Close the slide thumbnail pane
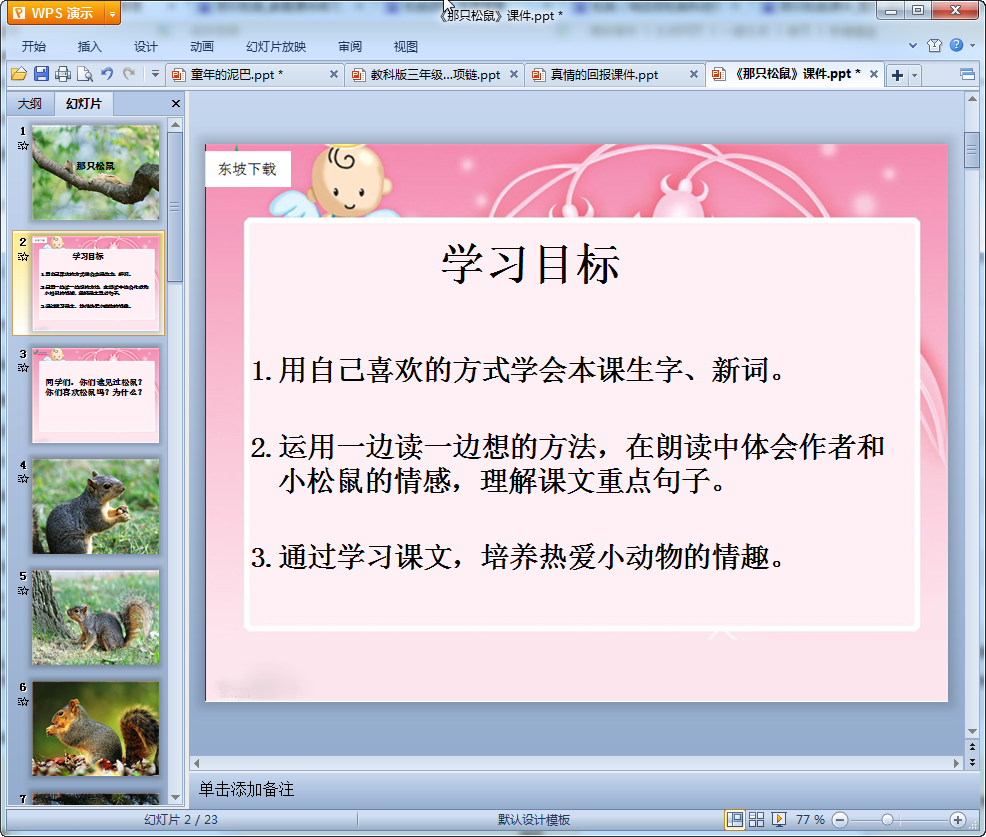The width and height of the screenshot is (986, 837). (176, 104)
